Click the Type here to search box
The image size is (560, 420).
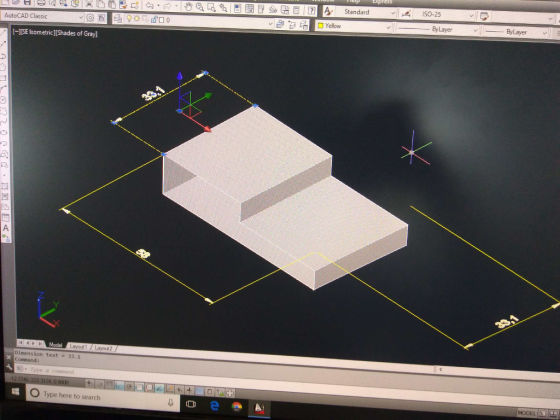click(x=103, y=397)
